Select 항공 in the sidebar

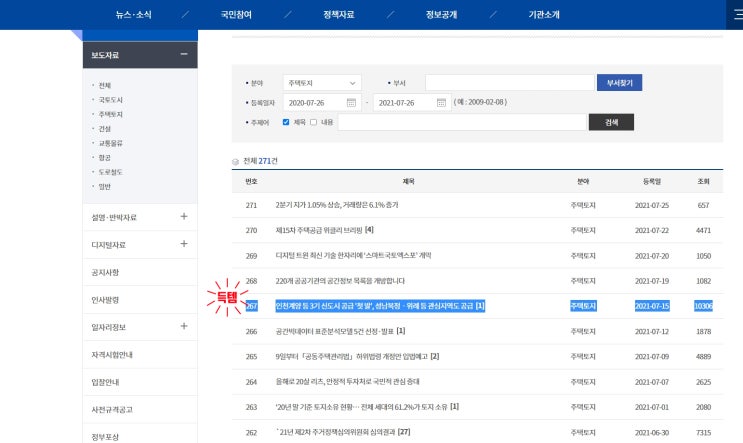(x=105, y=158)
